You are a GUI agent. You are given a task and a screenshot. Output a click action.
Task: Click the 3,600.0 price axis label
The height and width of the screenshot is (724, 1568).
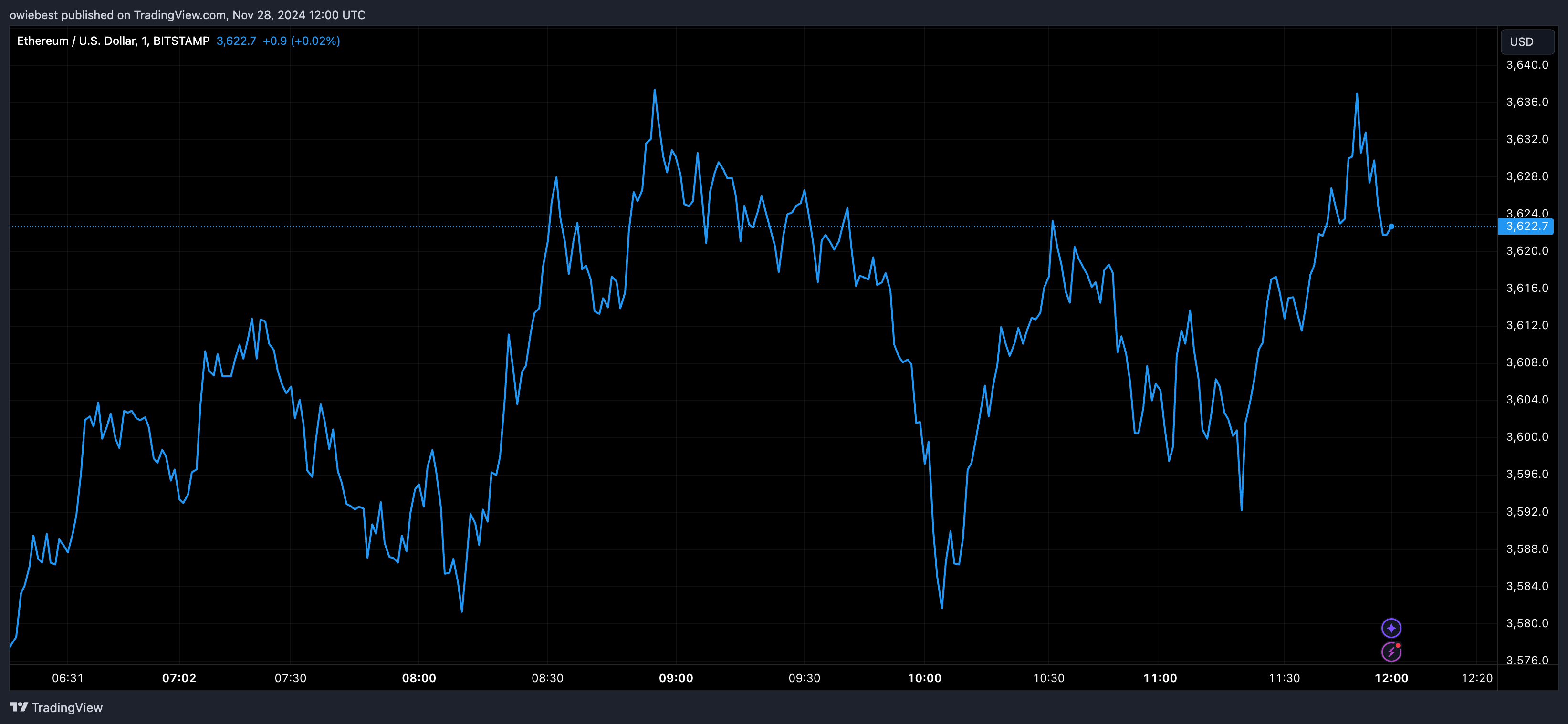click(1527, 437)
